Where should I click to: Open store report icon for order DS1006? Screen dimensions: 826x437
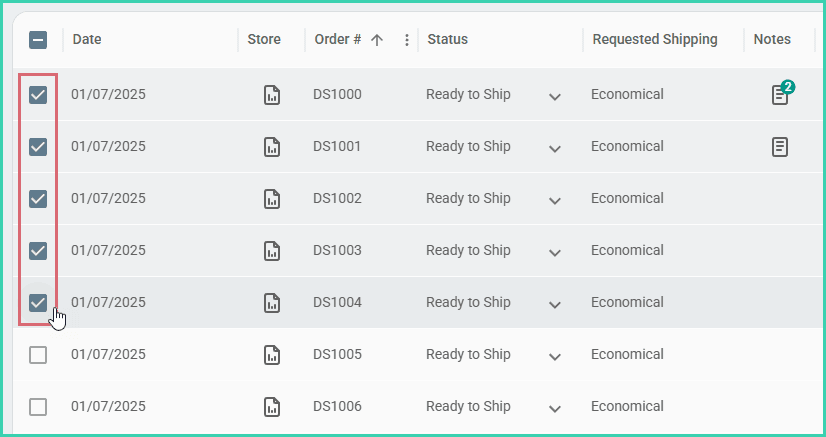click(x=271, y=407)
